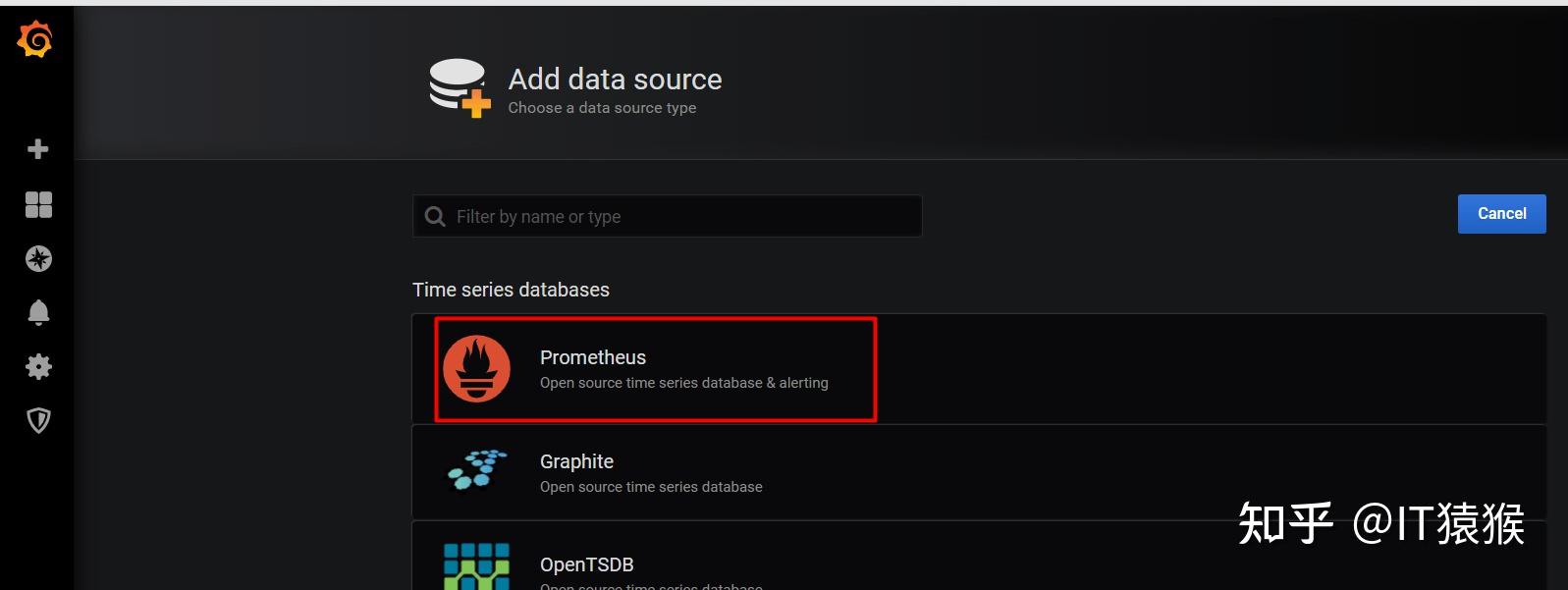Screen dimensions: 1568x590
Task: Click the Time series databases heading
Action: pos(511,290)
